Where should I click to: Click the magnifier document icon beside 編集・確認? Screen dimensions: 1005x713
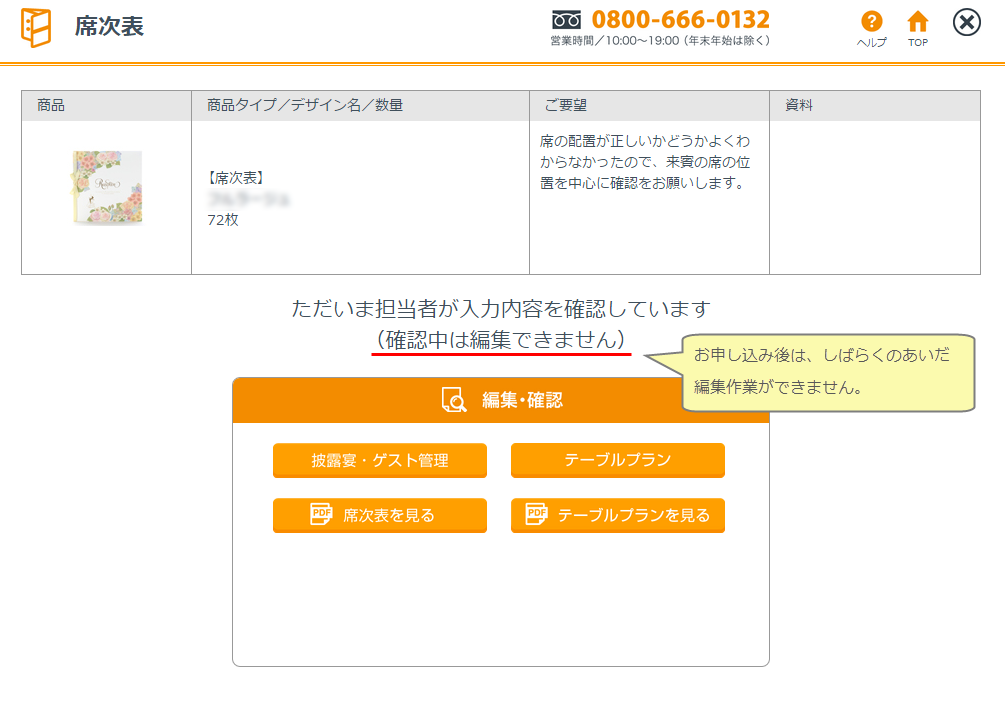coord(454,400)
